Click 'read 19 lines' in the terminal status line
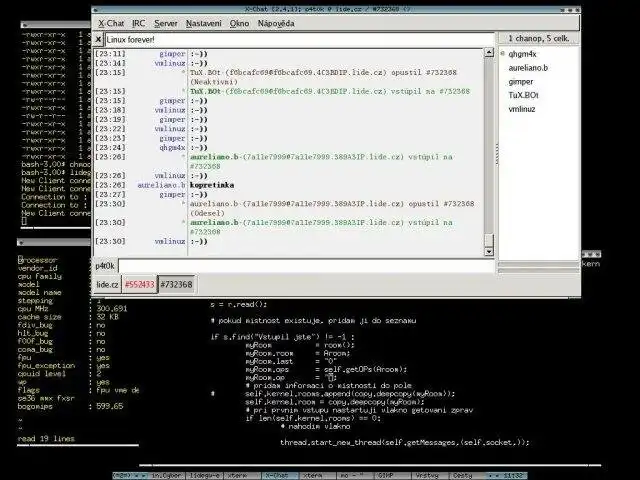 click(x=46, y=439)
